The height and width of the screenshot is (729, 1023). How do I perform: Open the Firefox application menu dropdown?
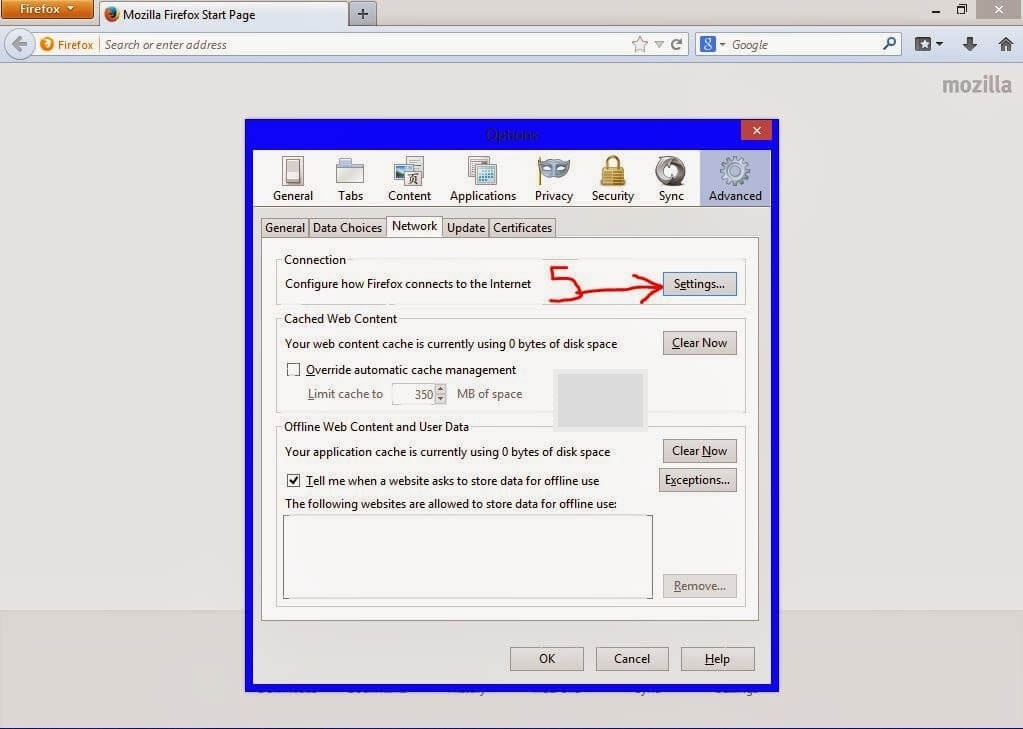click(x=47, y=10)
